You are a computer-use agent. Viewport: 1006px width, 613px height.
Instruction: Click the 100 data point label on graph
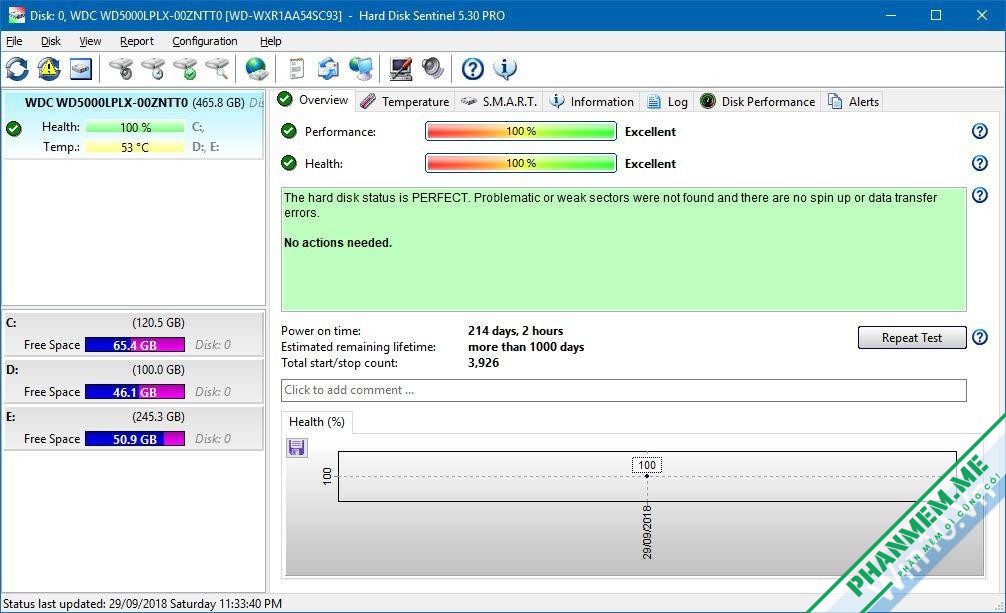point(647,465)
